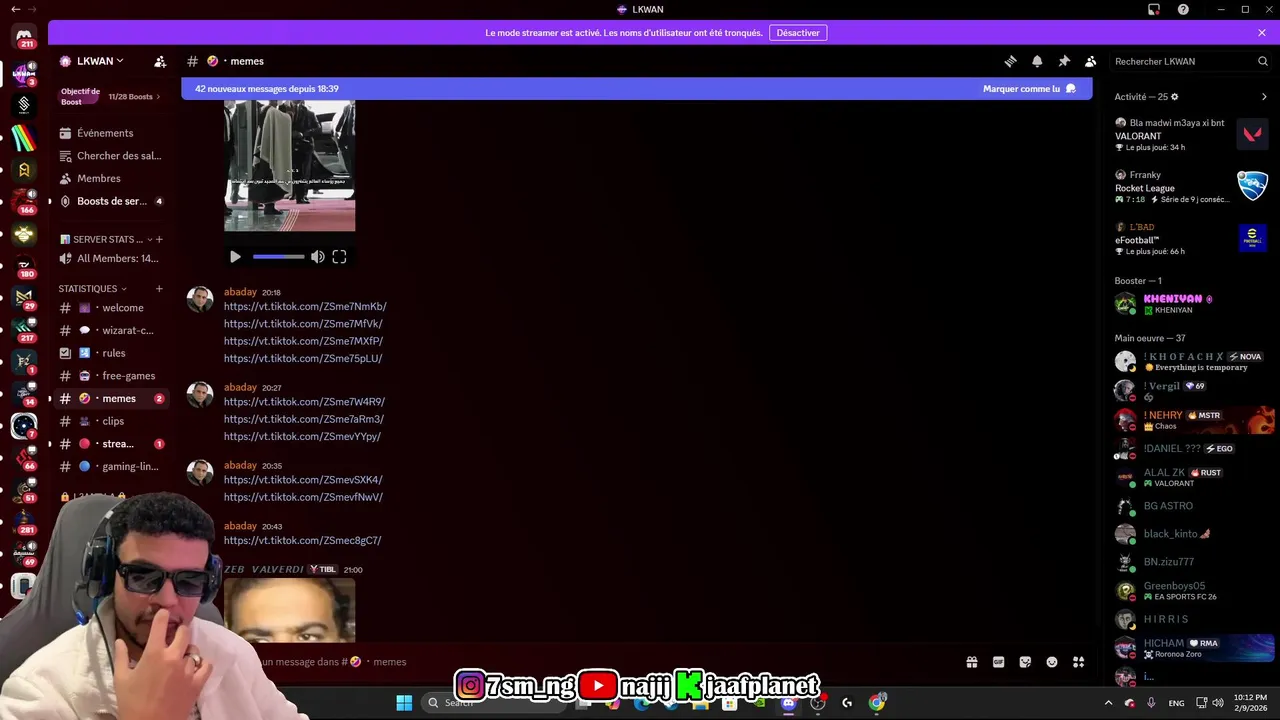Click the Désactiver streamer mode button
Viewport: 1280px width, 720px height.
click(798, 33)
